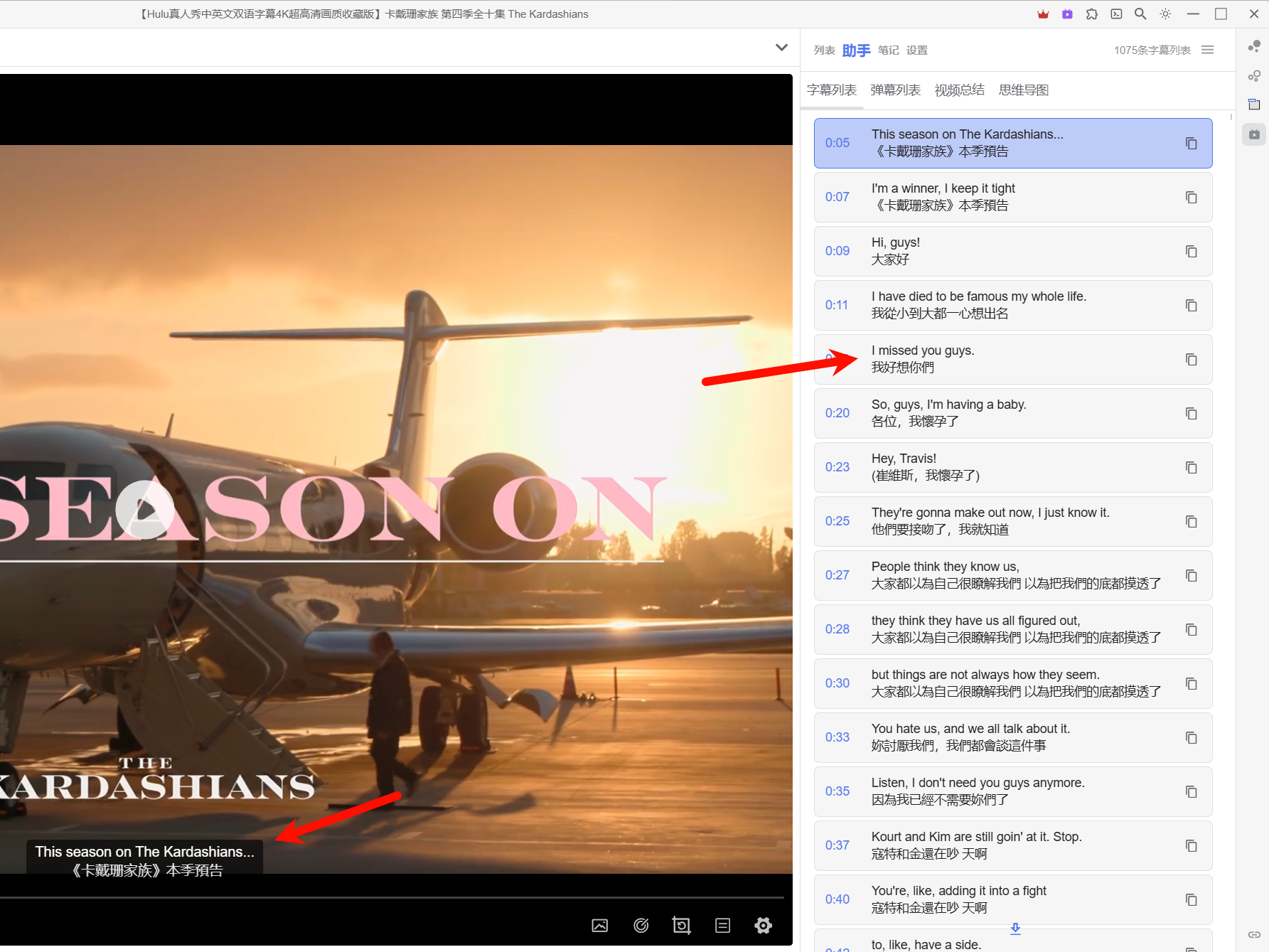Copy the 'They're gonna make out now' subtitle
Screen dimensions: 1269x952
point(1192,522)
